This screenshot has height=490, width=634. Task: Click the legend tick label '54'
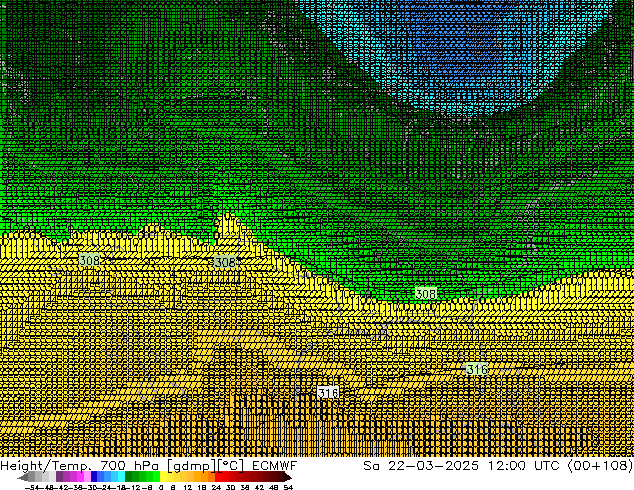[288, 488]
